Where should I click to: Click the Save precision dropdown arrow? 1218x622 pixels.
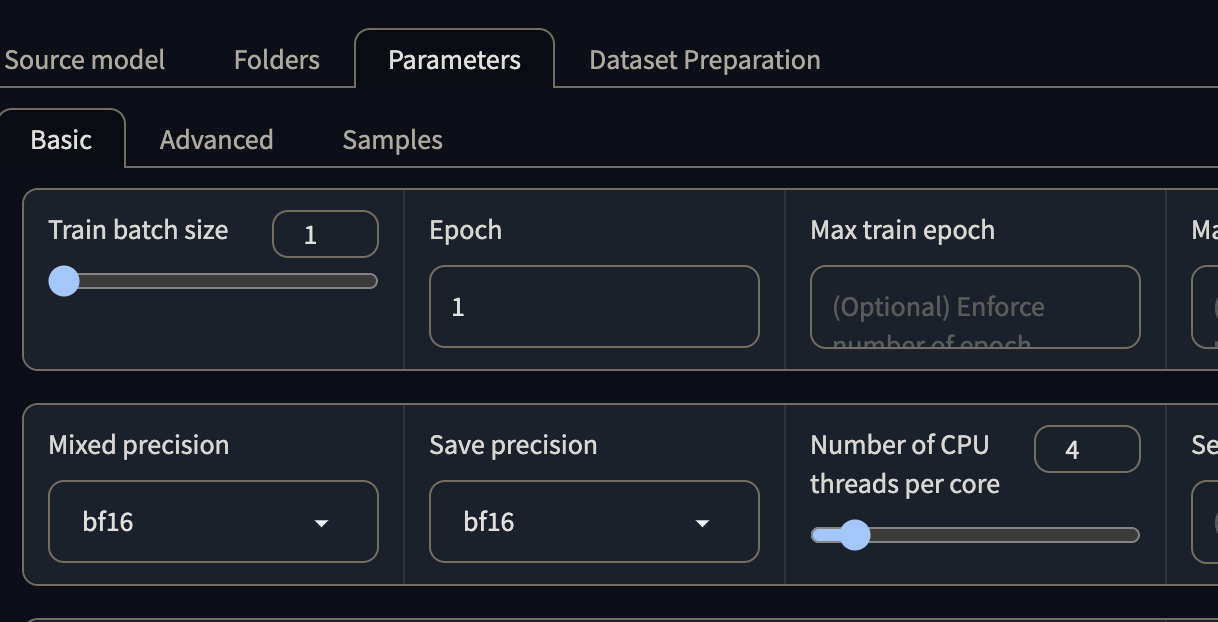coord(702,523)
